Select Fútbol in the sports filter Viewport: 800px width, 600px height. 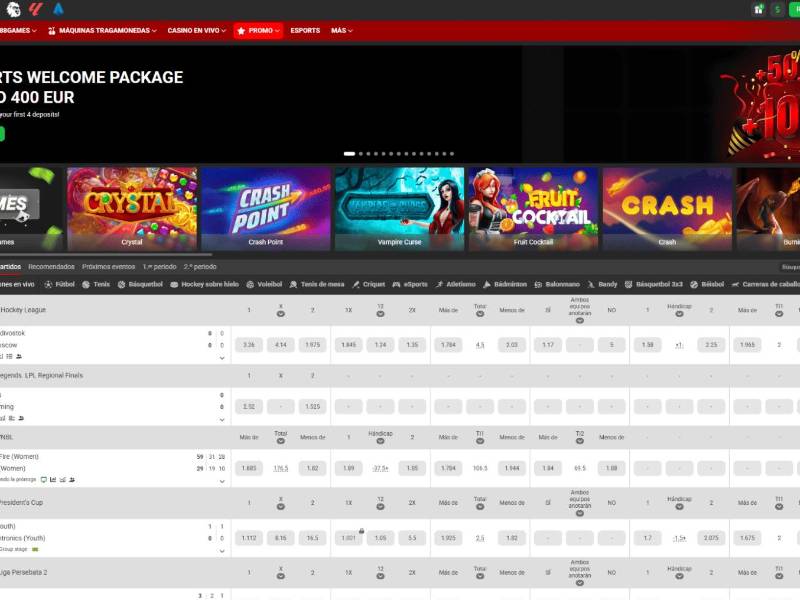click(60, 285)
